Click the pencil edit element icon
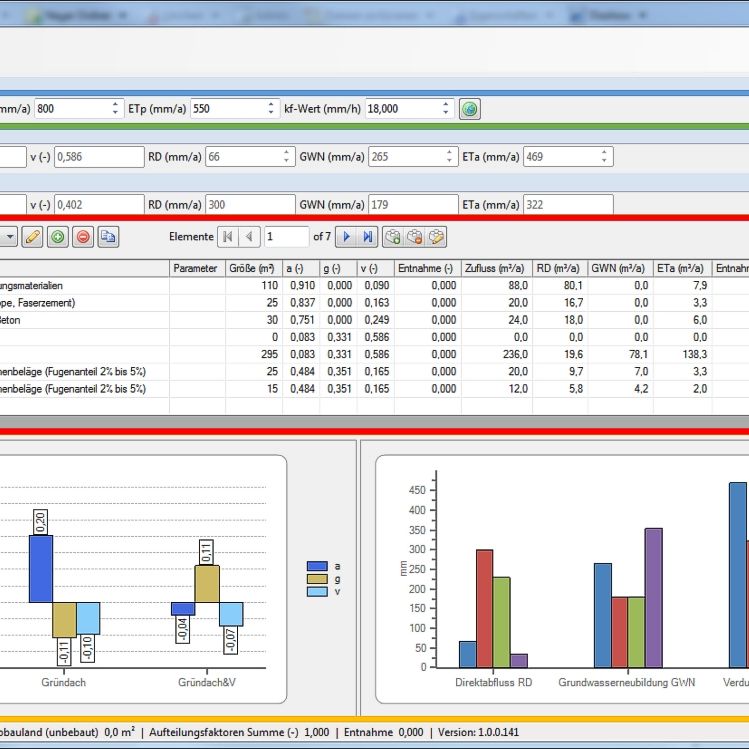749x749 pixels. tap(32, 237)
